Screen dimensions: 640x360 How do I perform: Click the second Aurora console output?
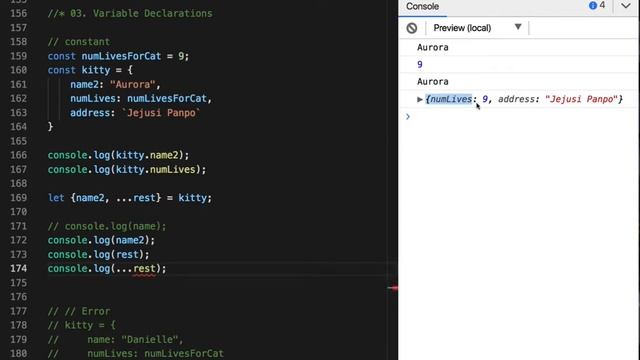(x=433, y=82)
